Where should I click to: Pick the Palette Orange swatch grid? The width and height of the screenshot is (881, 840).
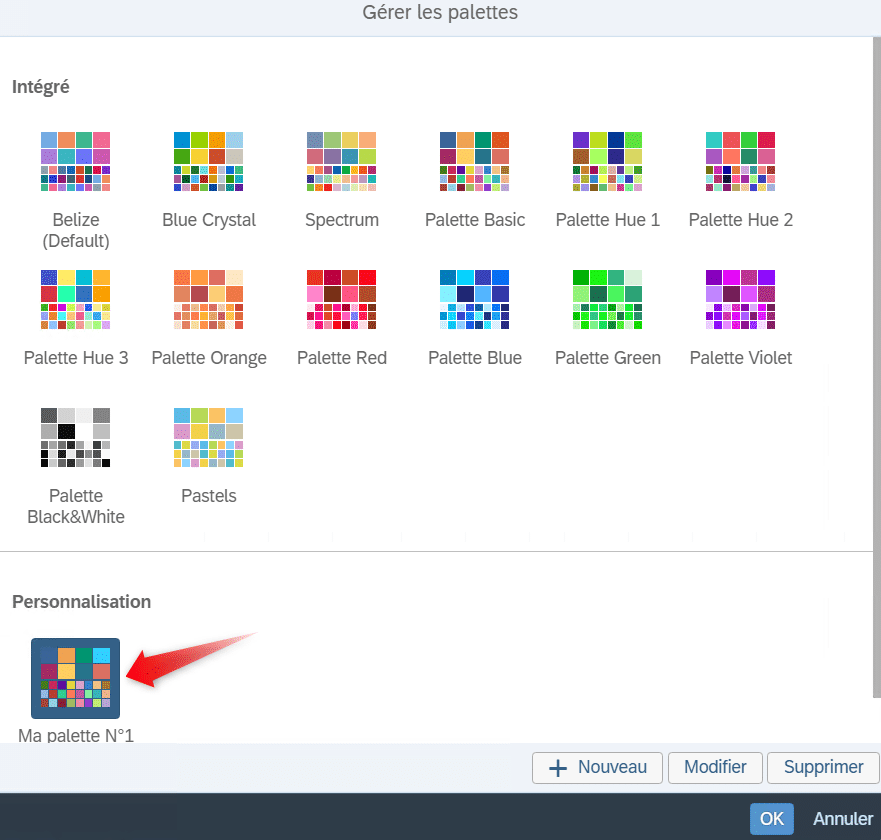(208, 299)
